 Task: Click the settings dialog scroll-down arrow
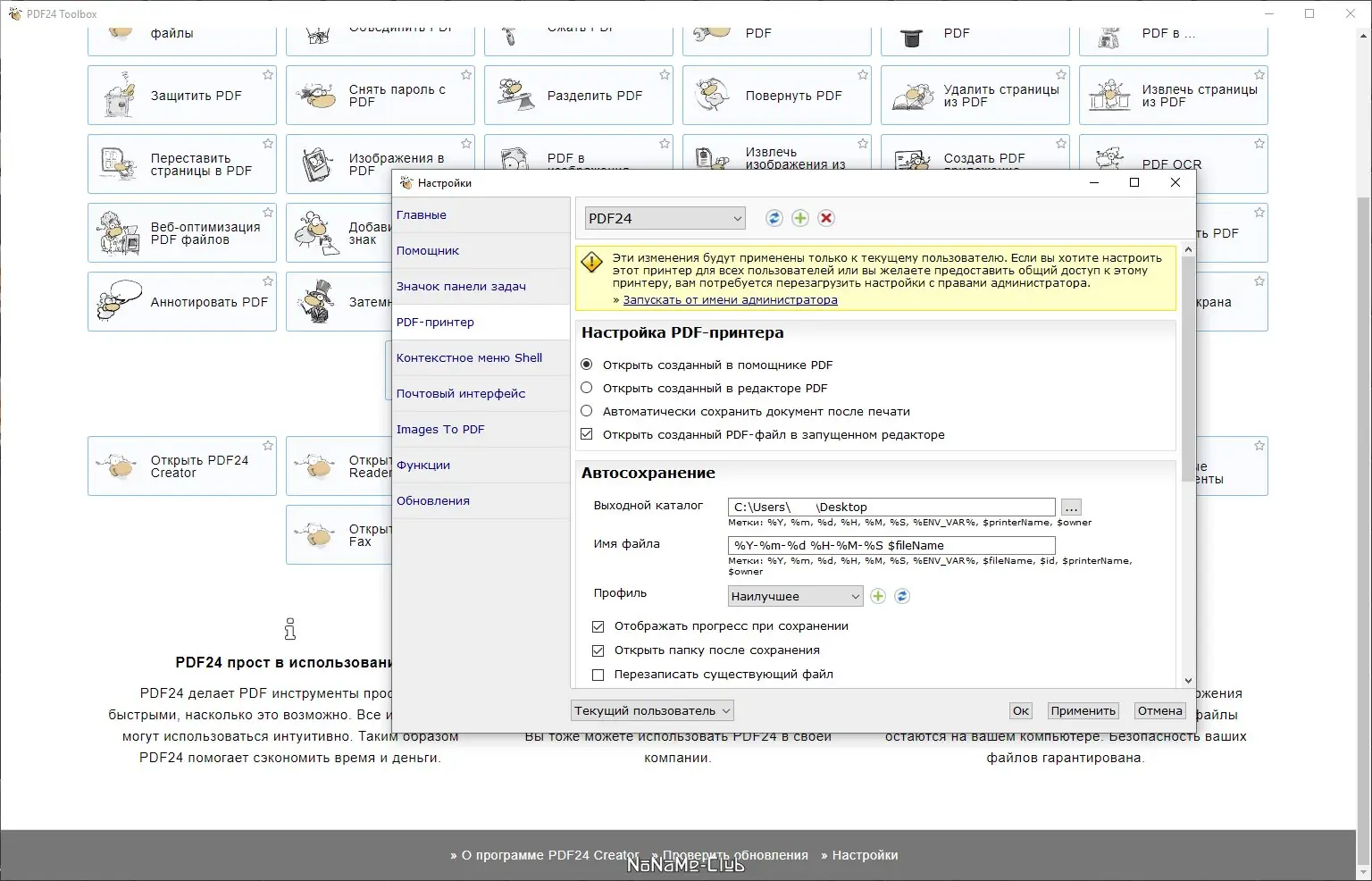[x=1188, y=681]
